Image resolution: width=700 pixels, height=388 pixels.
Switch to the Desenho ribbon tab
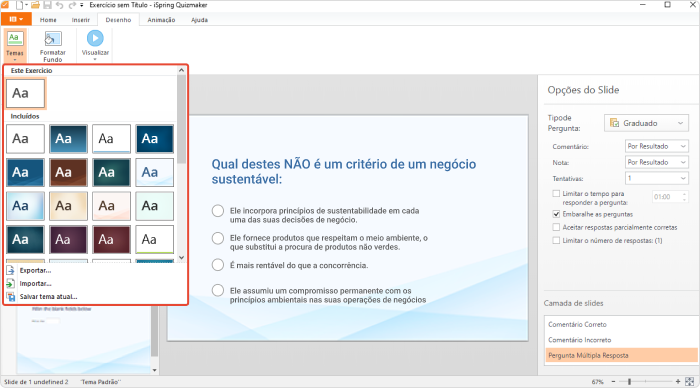click(118, 20)
